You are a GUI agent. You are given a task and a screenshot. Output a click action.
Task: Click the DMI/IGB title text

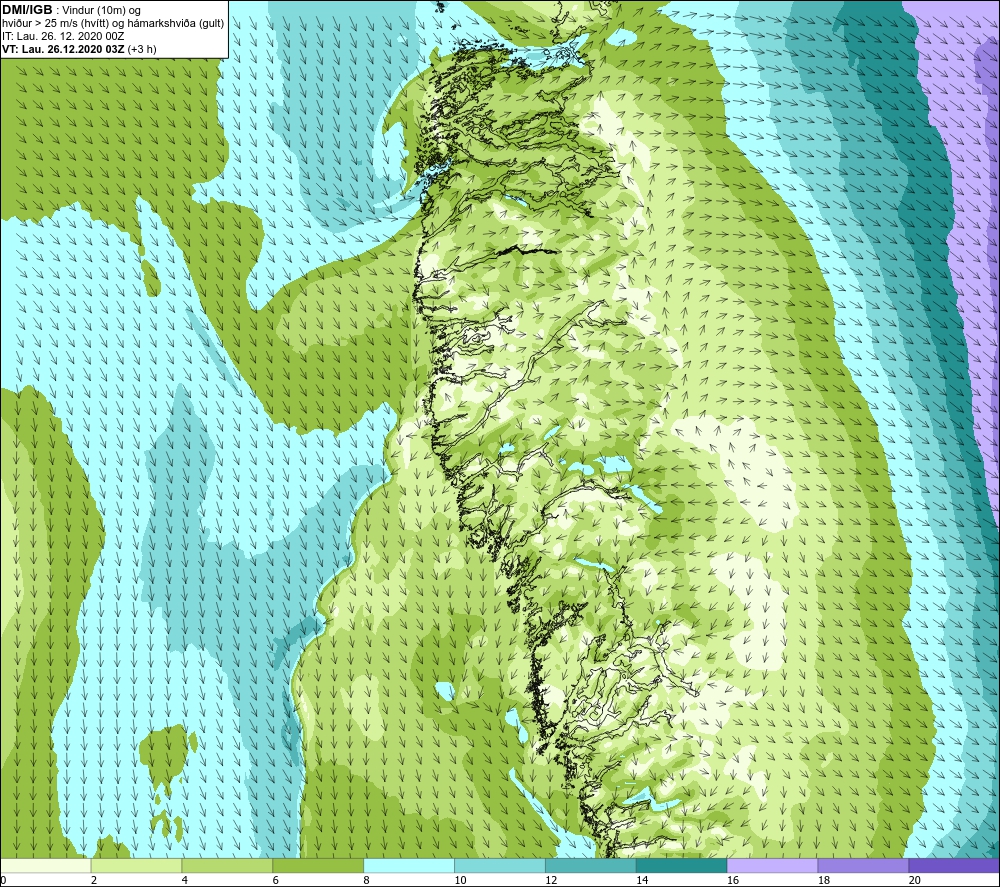pyautogui.click(x=27, y=10)
